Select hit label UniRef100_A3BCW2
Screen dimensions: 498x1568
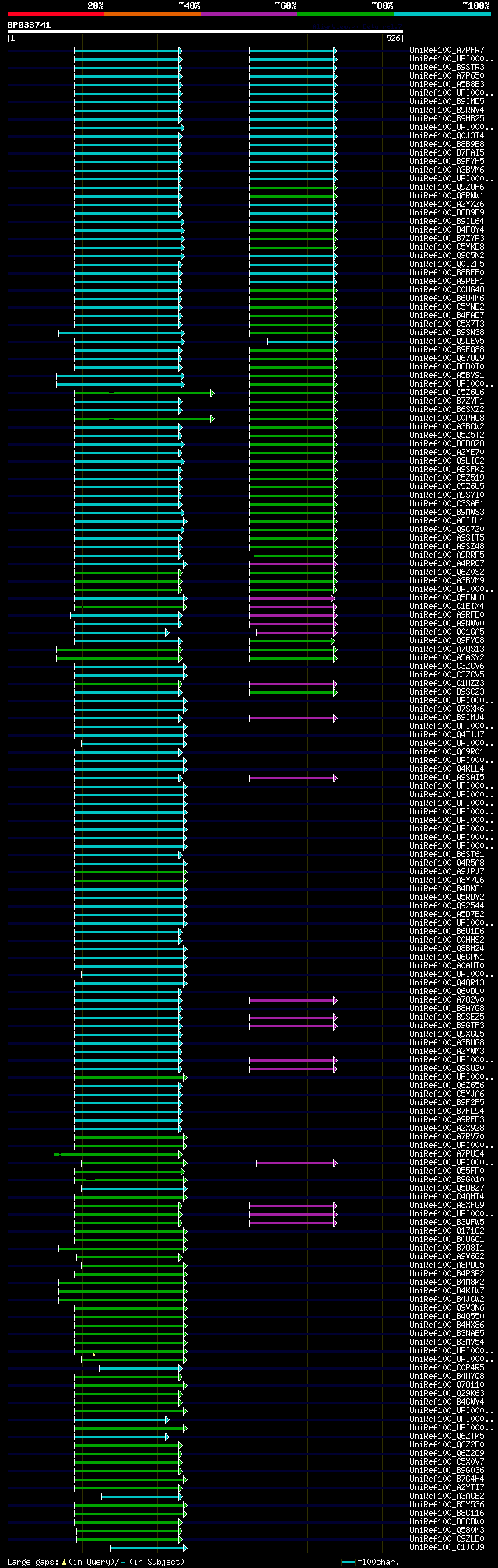click(447, 427)
